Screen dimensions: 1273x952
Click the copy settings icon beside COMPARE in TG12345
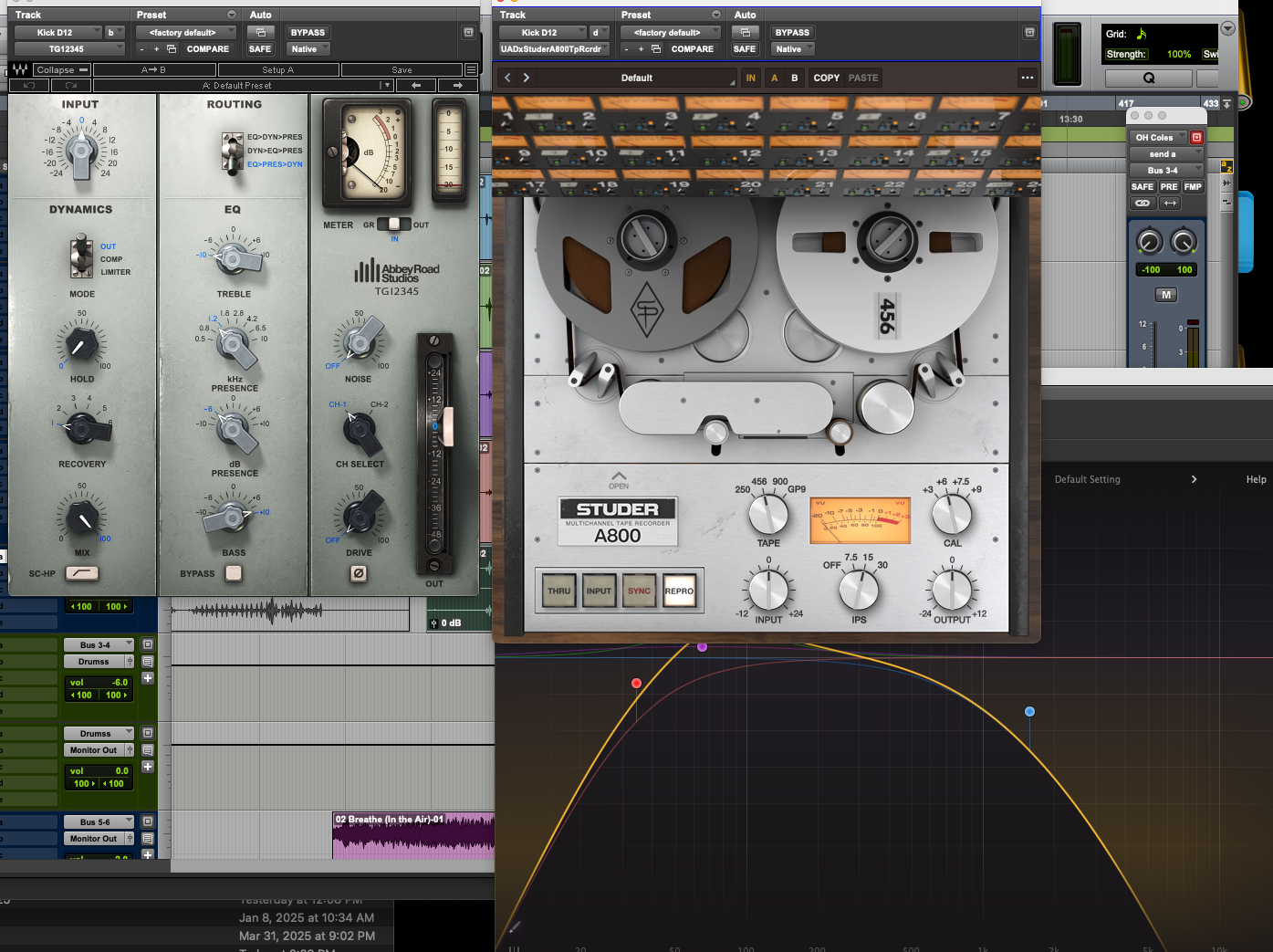point(171,49)
